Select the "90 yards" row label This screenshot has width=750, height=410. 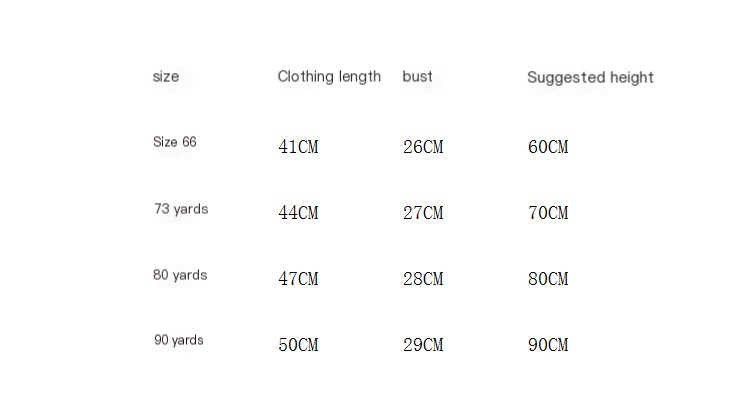tap(179, 340)
